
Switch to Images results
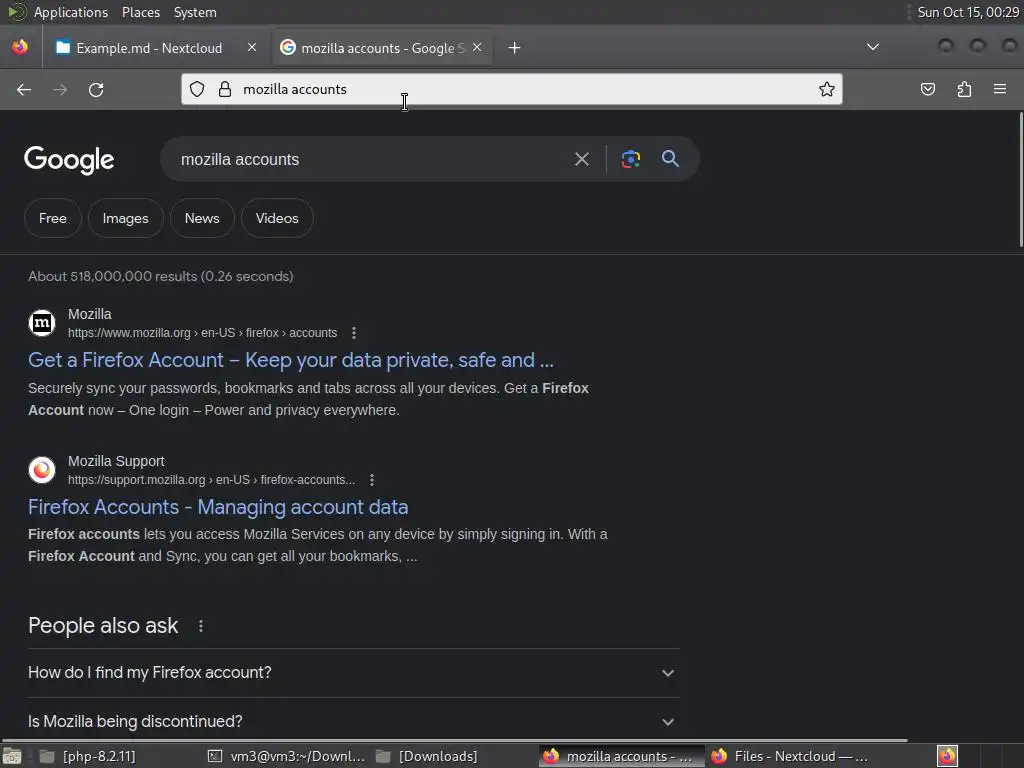point(125,218)
